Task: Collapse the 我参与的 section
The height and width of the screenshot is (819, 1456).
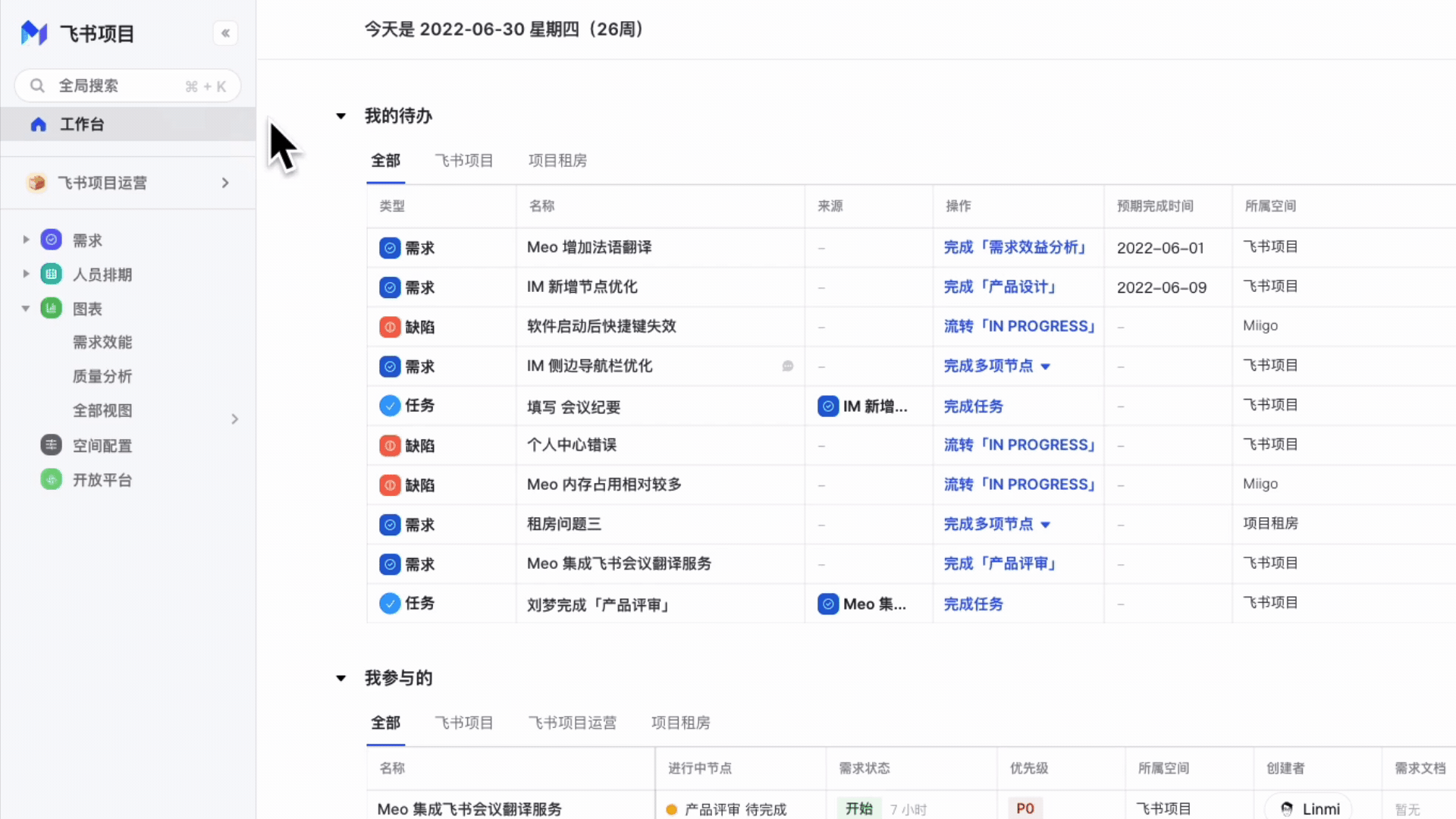Action: (341, 678)
